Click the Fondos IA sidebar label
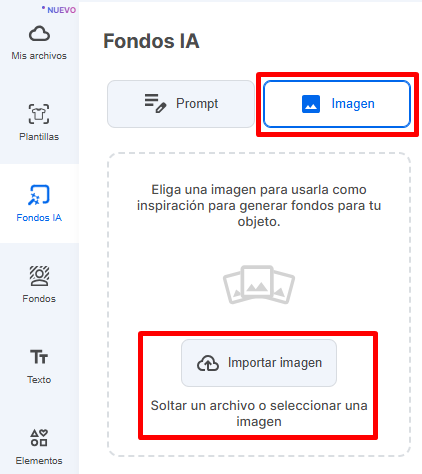422x474 pixels. [x=39, y=218]
